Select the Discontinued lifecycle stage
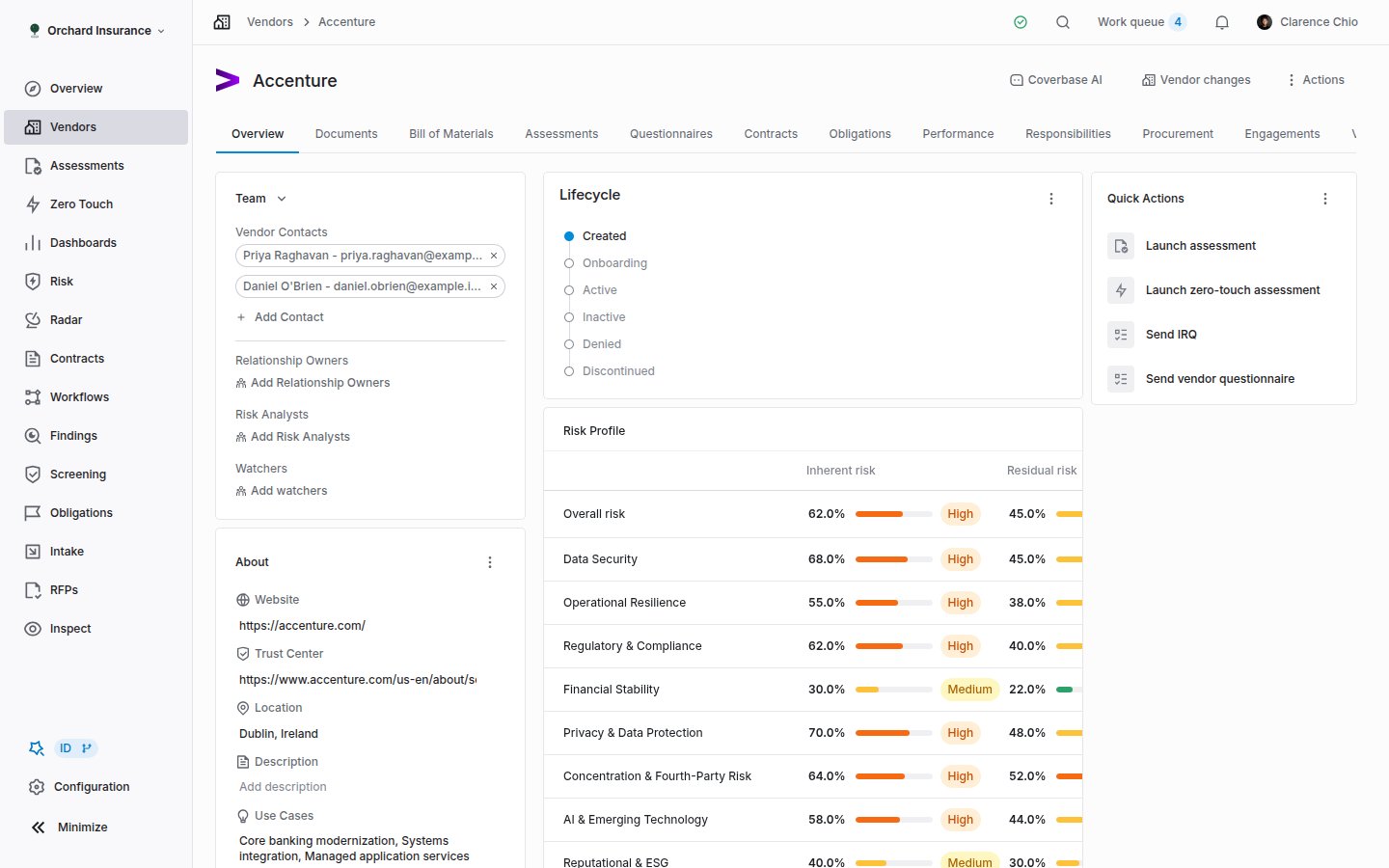The width and height of the screenshot is (1389, 868). point(609,371)
